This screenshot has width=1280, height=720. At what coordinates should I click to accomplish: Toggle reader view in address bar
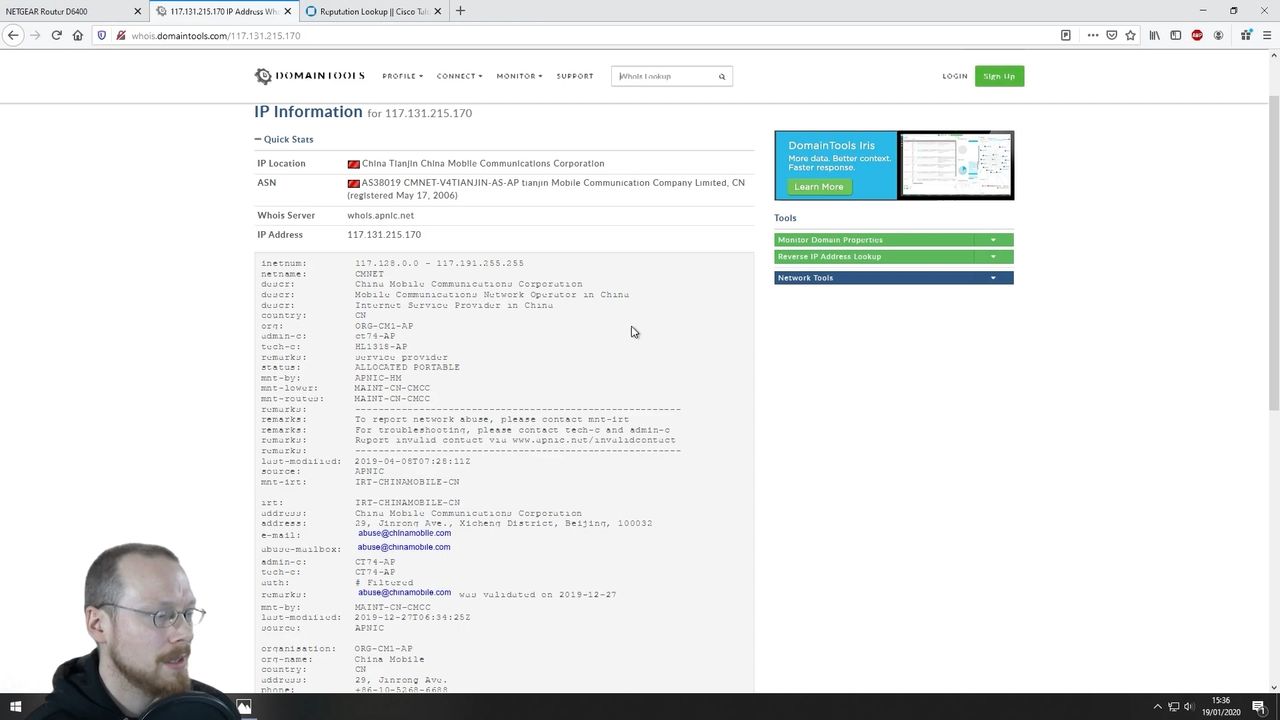coord(1066,35)
